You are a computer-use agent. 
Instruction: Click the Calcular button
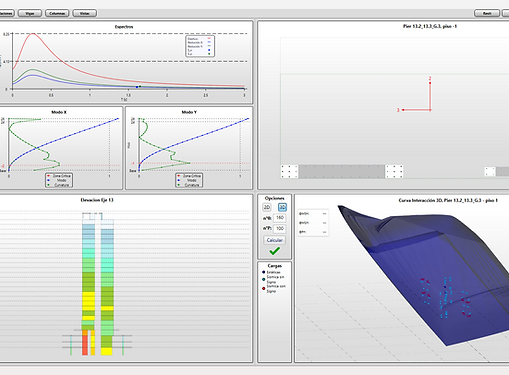click(x=274, y=240)
